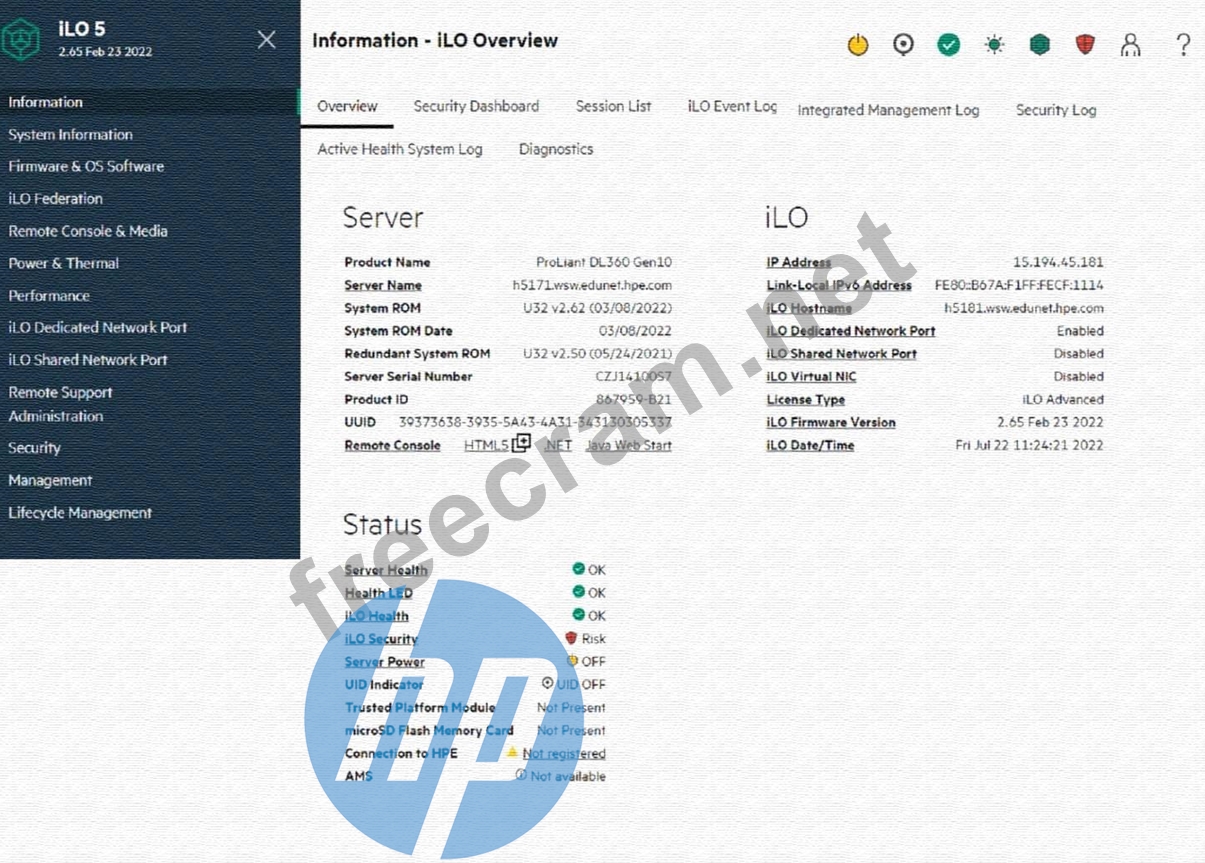Toggle the UID indicator icon in header

[x=903, y=45]
